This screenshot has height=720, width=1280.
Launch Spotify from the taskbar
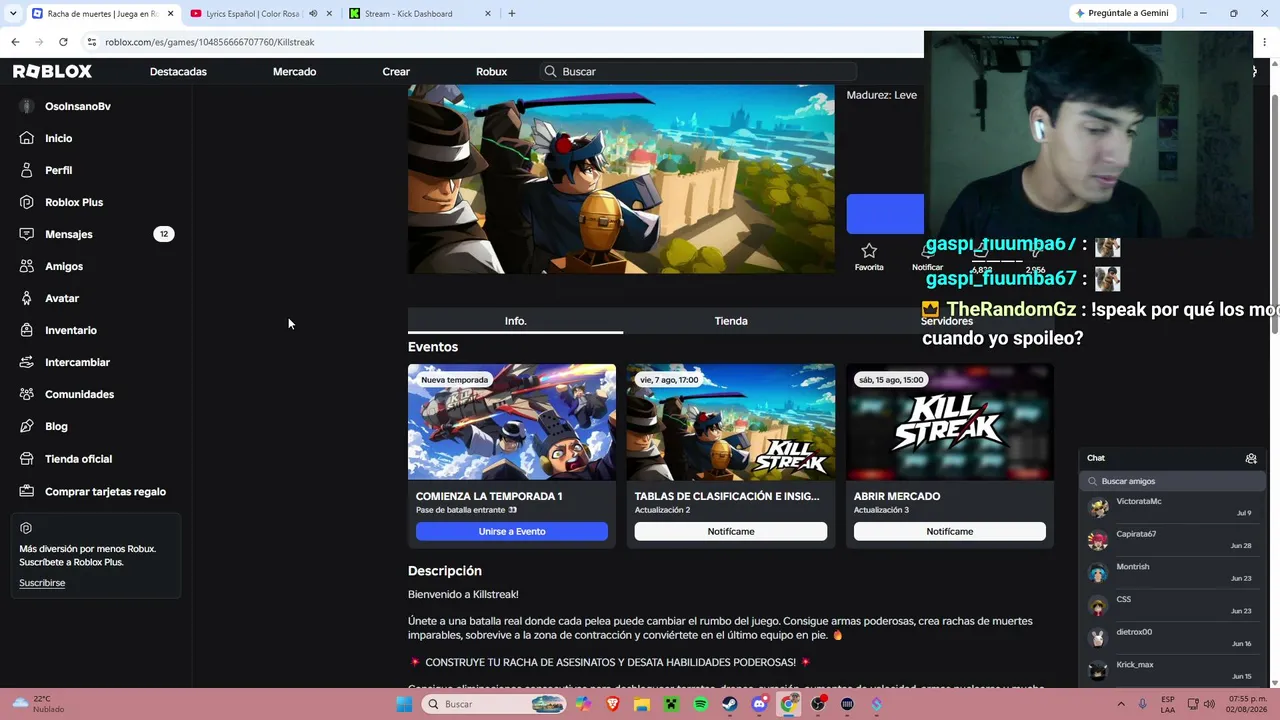click(x=700, y=704)
